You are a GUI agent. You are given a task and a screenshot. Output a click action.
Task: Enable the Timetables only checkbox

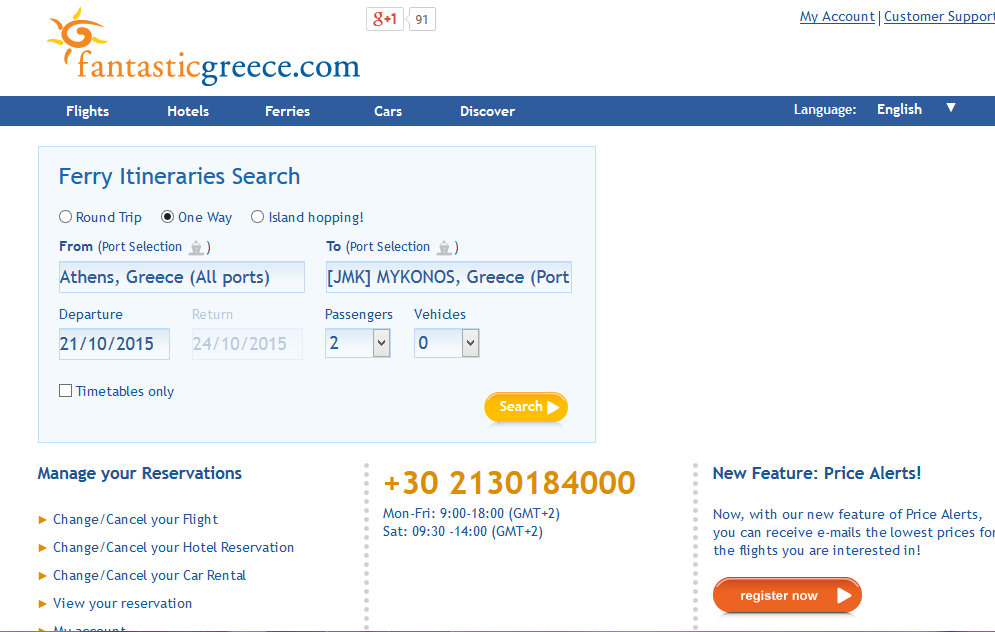click(65, 391)
